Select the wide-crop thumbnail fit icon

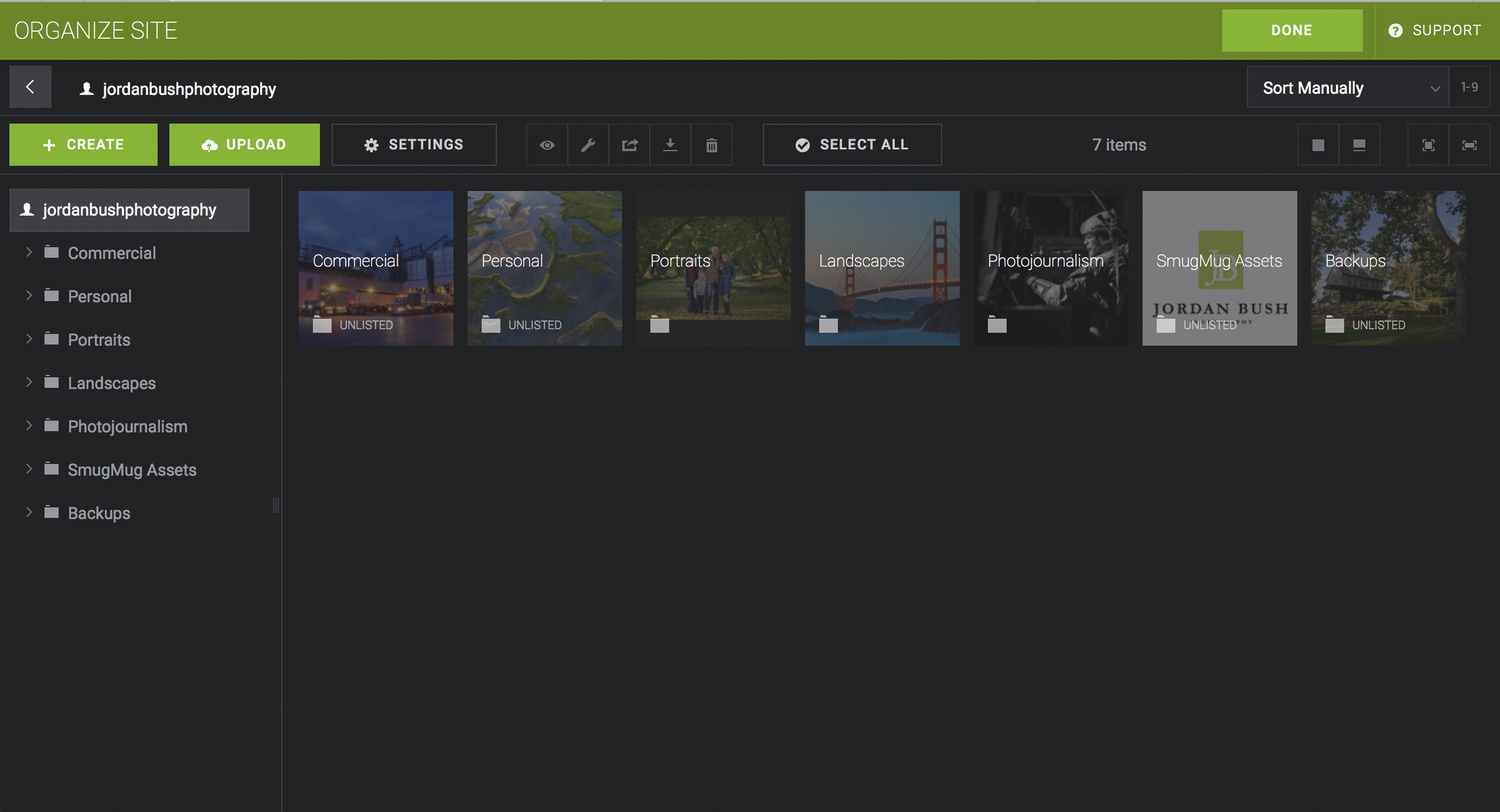[x=1469, y=145]
